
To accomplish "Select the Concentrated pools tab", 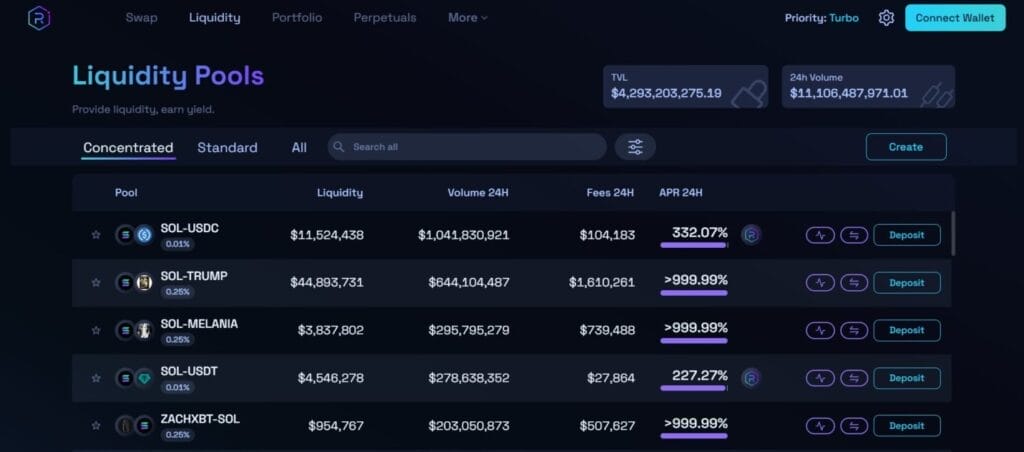I will (128, 148).
